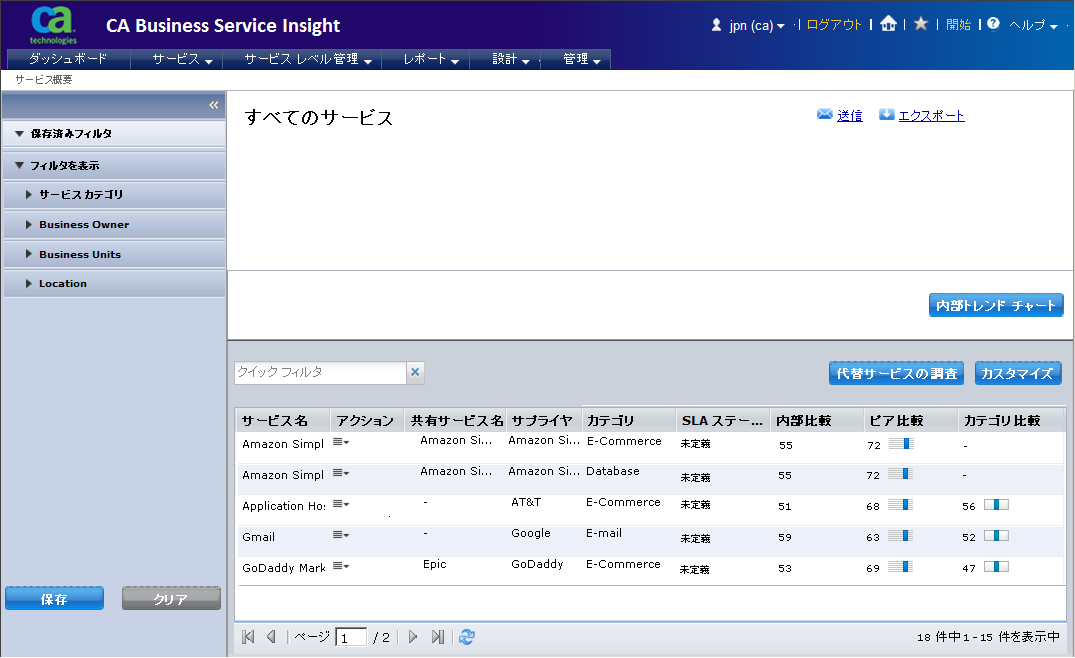Click the 保存 button
The width and height of the screenshot is (1075, 658).
[54, 599]
